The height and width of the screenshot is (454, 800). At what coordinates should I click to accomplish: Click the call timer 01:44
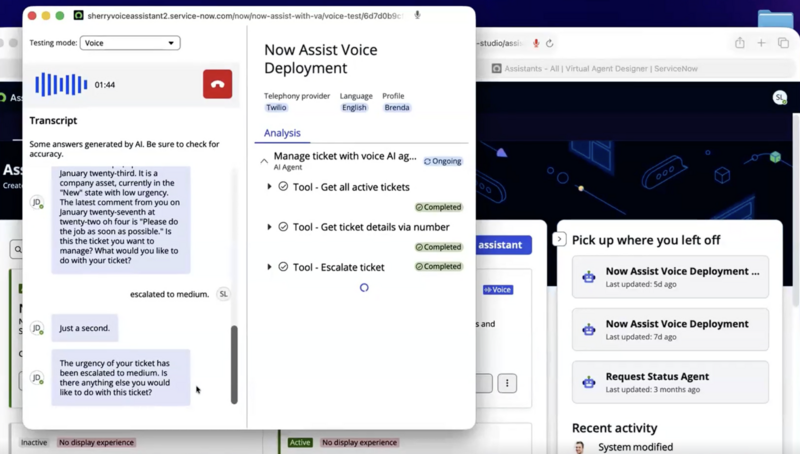[x=105, y=85]
